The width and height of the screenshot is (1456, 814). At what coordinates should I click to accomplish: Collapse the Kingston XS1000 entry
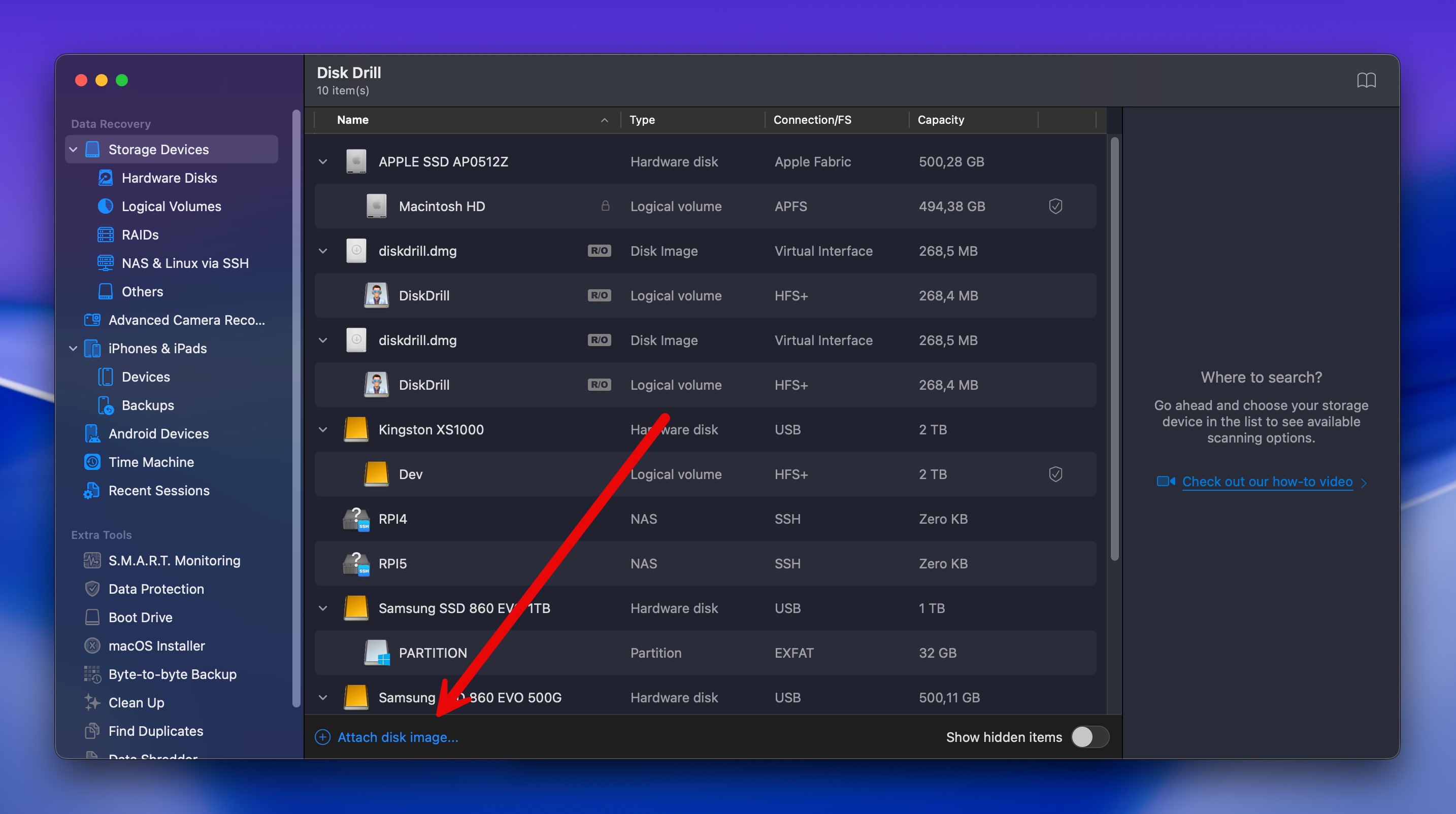[323, 429]
